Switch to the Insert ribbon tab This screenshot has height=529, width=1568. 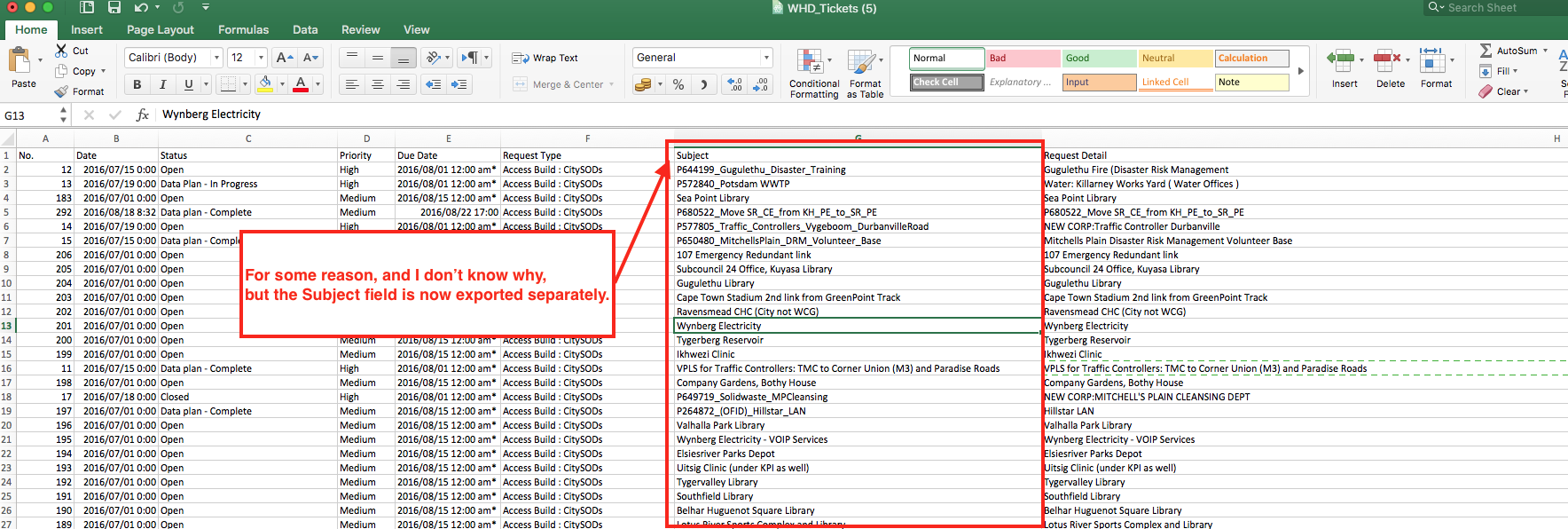pos(87,29)
